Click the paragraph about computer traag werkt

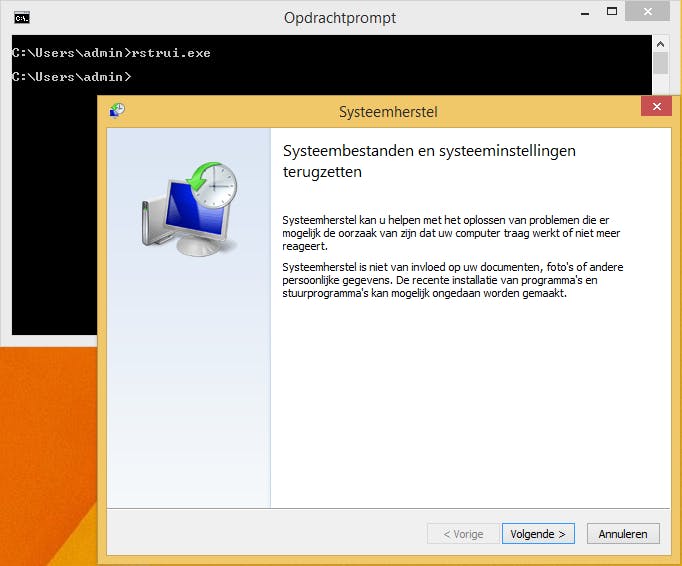[451, 233]
